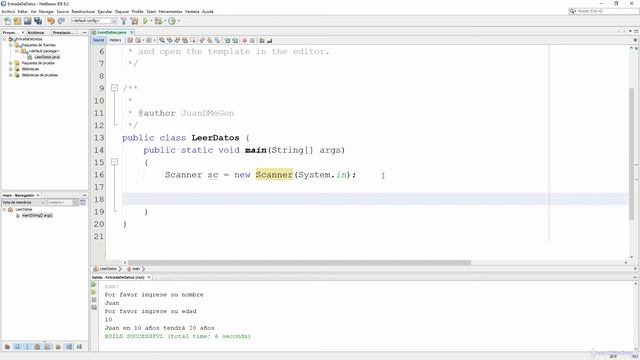Switch to the Prestaciones tab
This screenshot has width=640, height=360.
(x=63, y=32)
